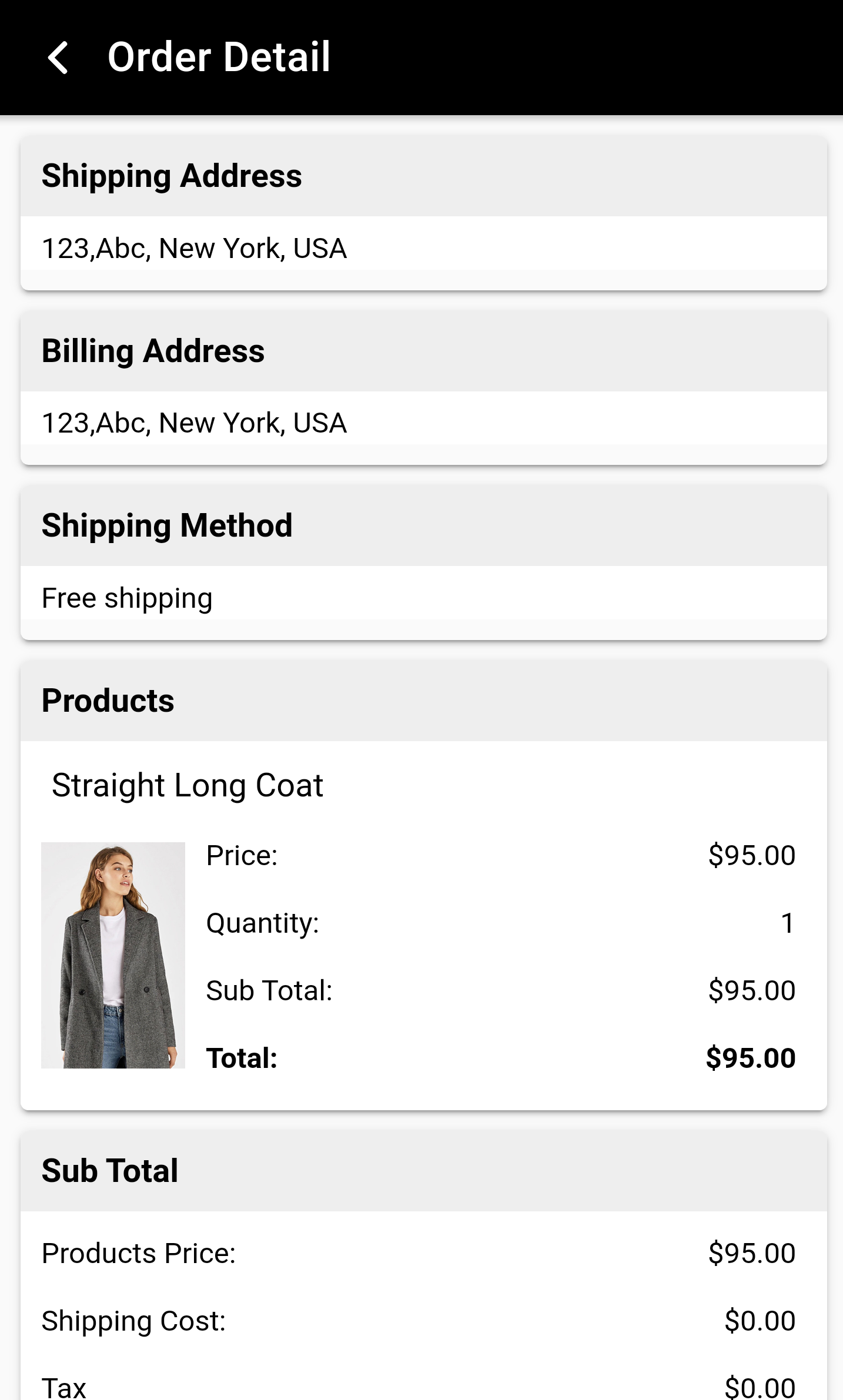Click the bold total amount $95.00
843x1400 pixels.
750,1058
